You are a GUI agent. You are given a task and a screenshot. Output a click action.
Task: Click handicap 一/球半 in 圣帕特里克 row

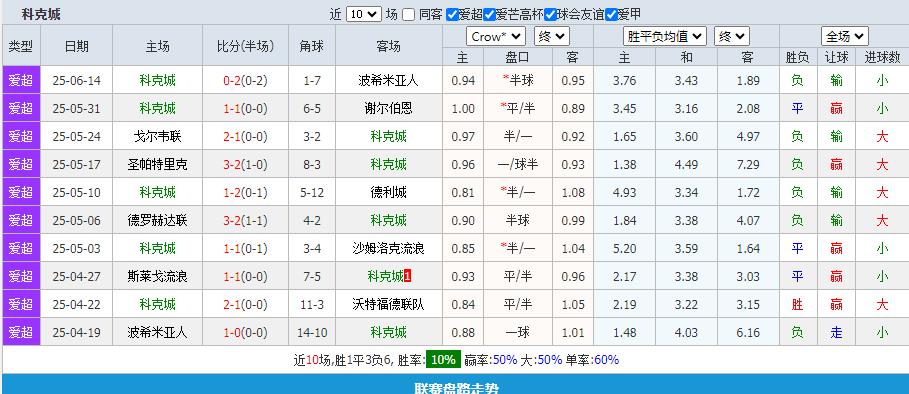tap(518, 165)
